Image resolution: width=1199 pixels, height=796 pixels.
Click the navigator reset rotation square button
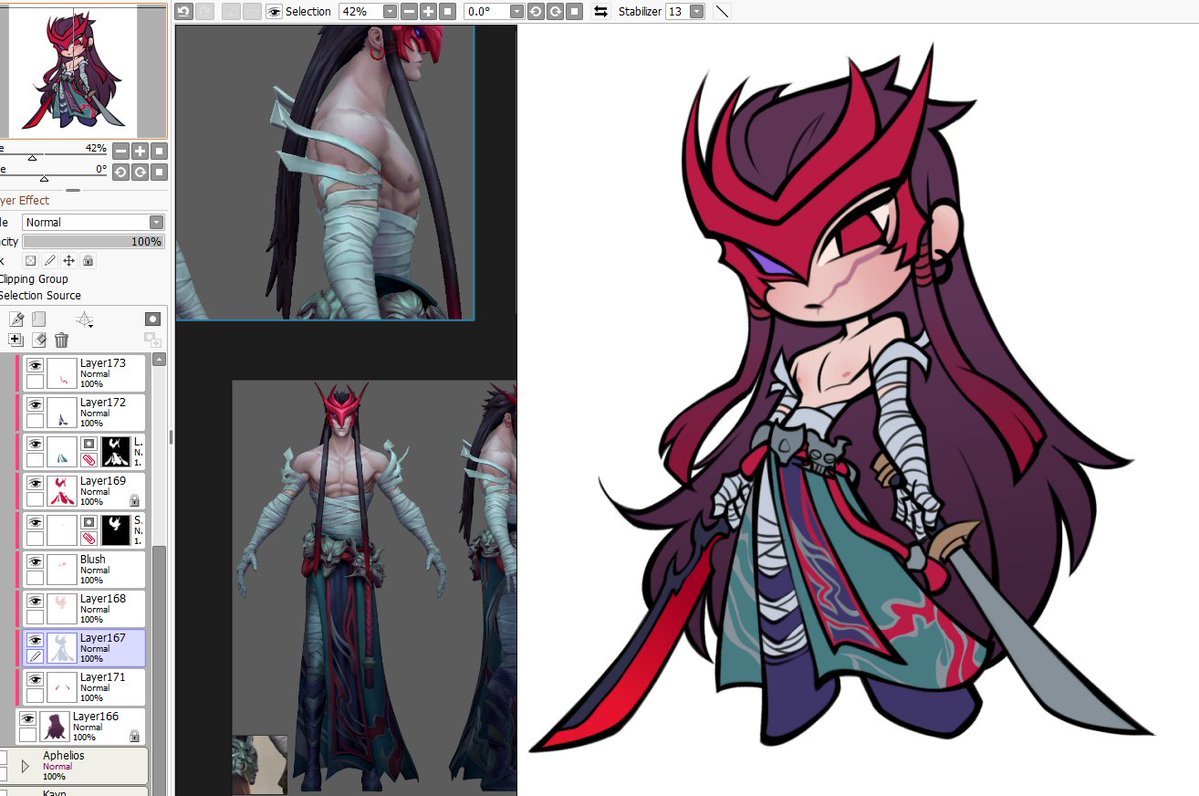159,172
